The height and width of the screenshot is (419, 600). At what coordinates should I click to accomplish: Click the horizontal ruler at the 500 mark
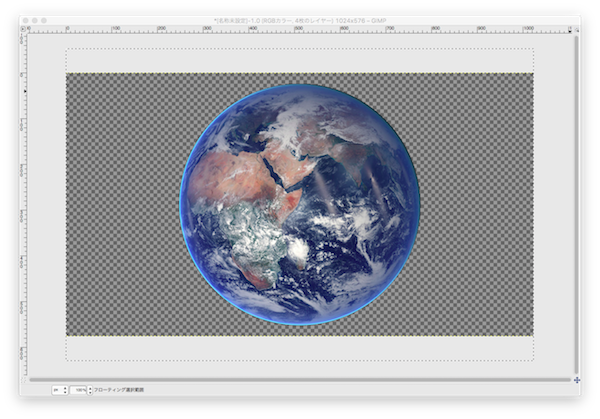pos(298,29)
